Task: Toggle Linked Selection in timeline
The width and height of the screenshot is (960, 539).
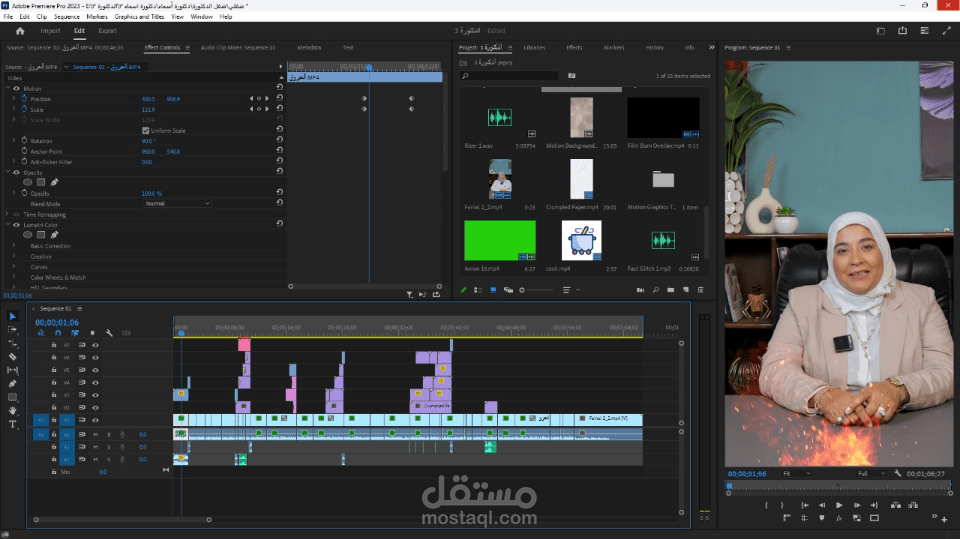Action: pyautogui.click(x=75, y=333)
